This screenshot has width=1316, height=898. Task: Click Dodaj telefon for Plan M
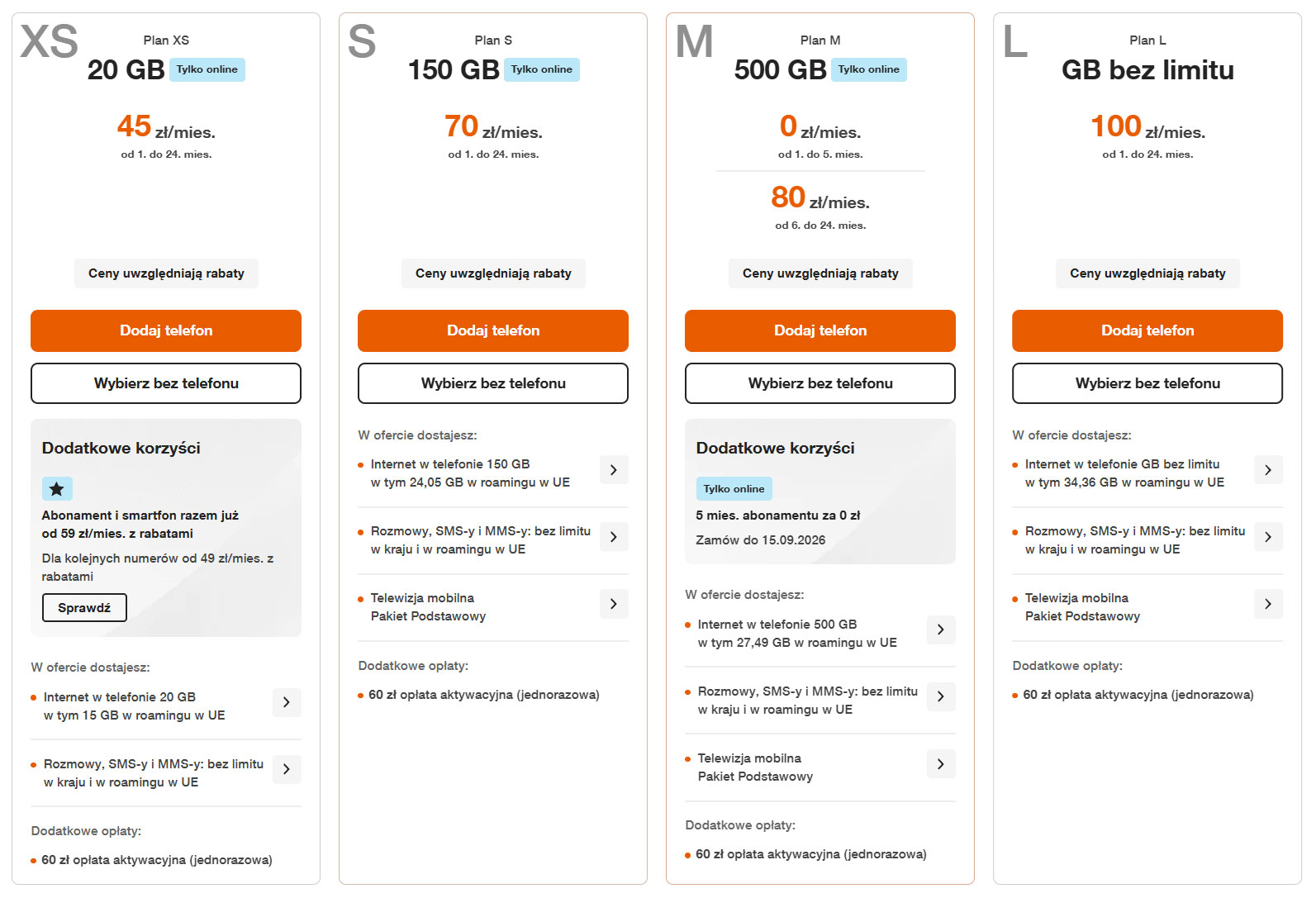(820, 330)
